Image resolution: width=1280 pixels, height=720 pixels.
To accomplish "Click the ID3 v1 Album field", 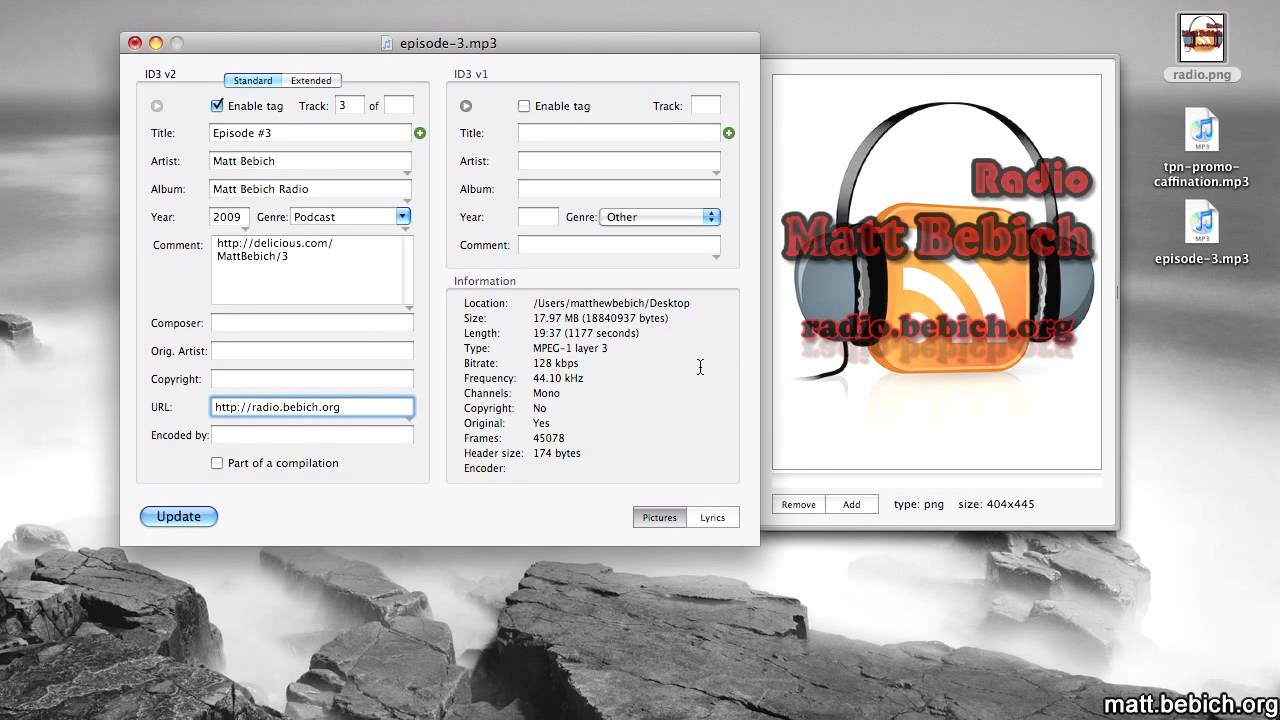I will point(619,189).
